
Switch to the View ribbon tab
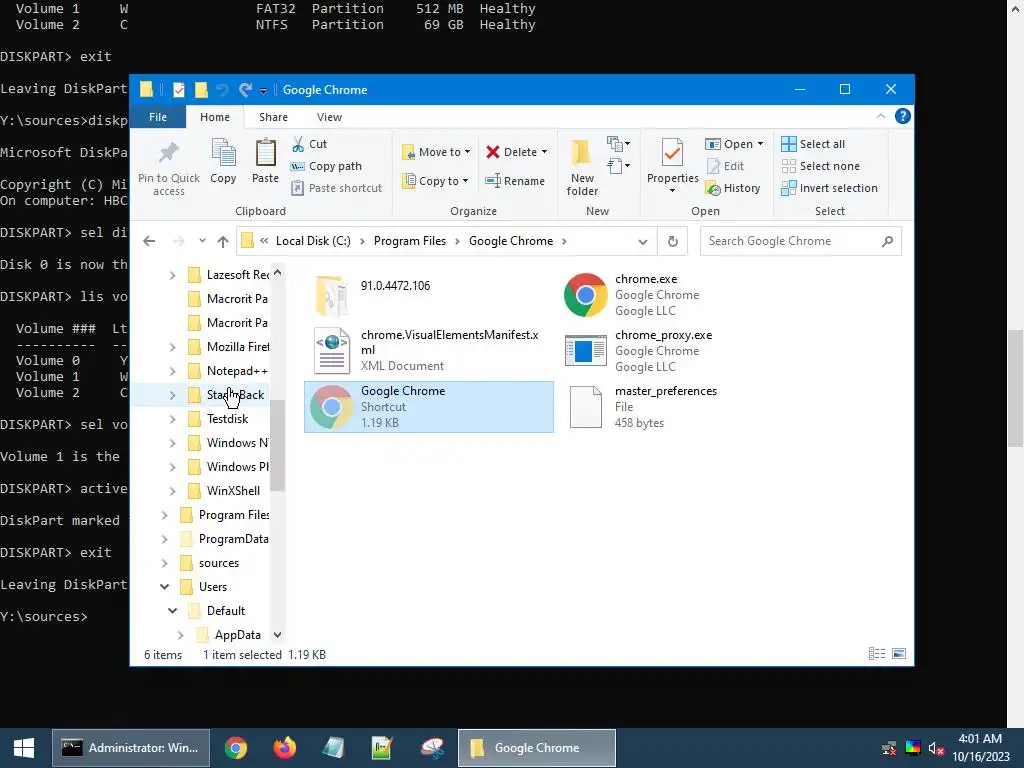pos(329,117)
